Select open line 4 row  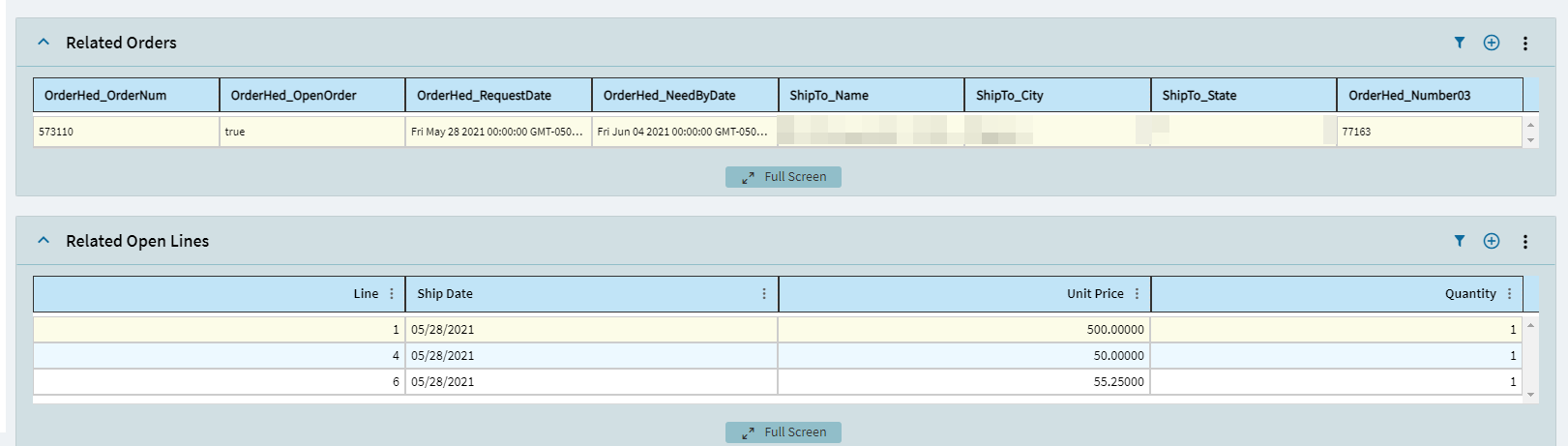tap(580, 356)
